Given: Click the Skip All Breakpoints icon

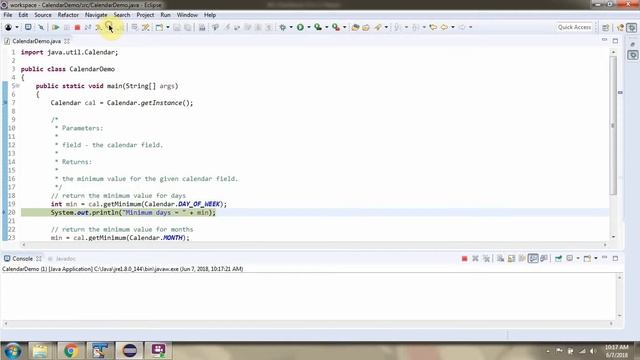Looking at the screenshot, I should tap(41, 27).
